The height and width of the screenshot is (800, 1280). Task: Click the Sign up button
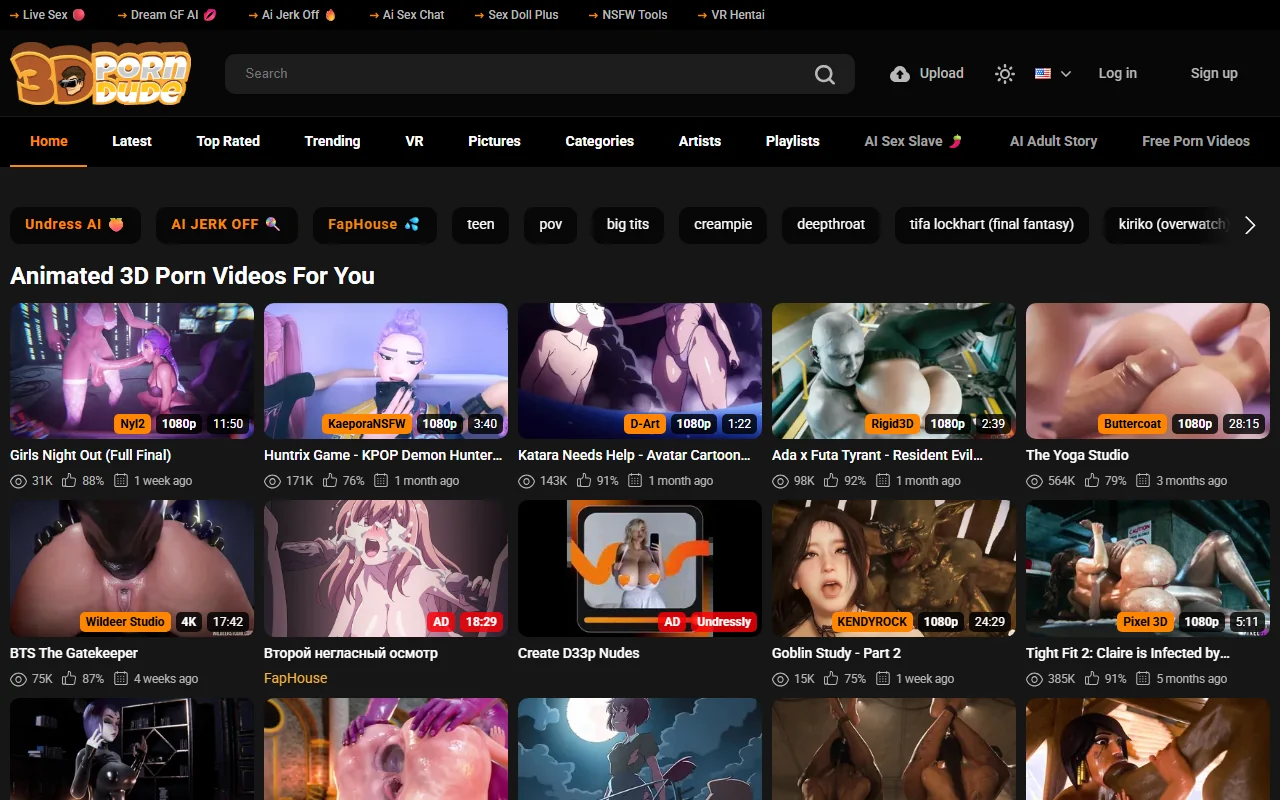tap(1214, 73)
